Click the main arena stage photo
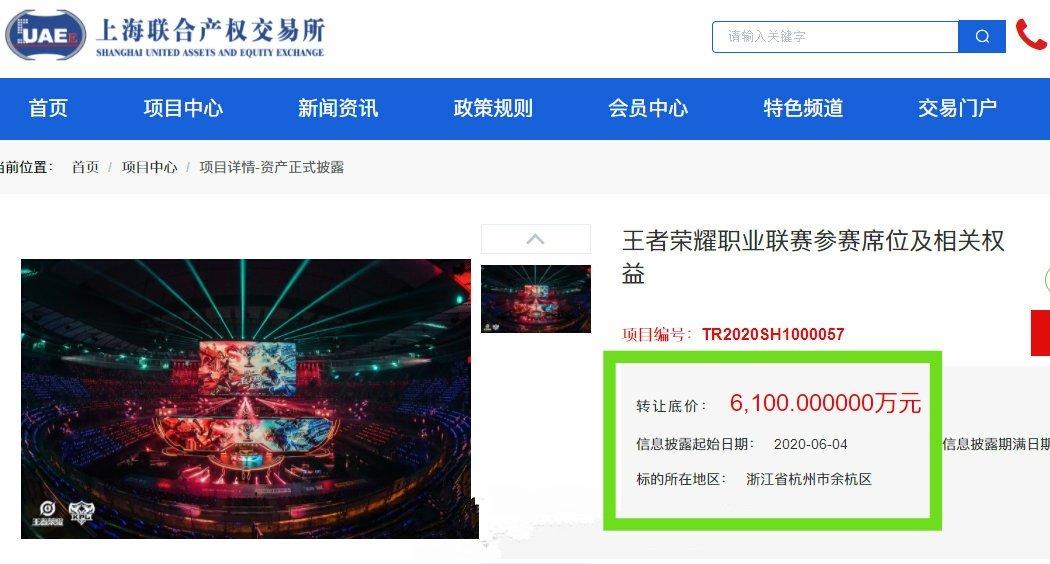The width and height of the screenshot is (1050, 564). click(x=250, y=399)
